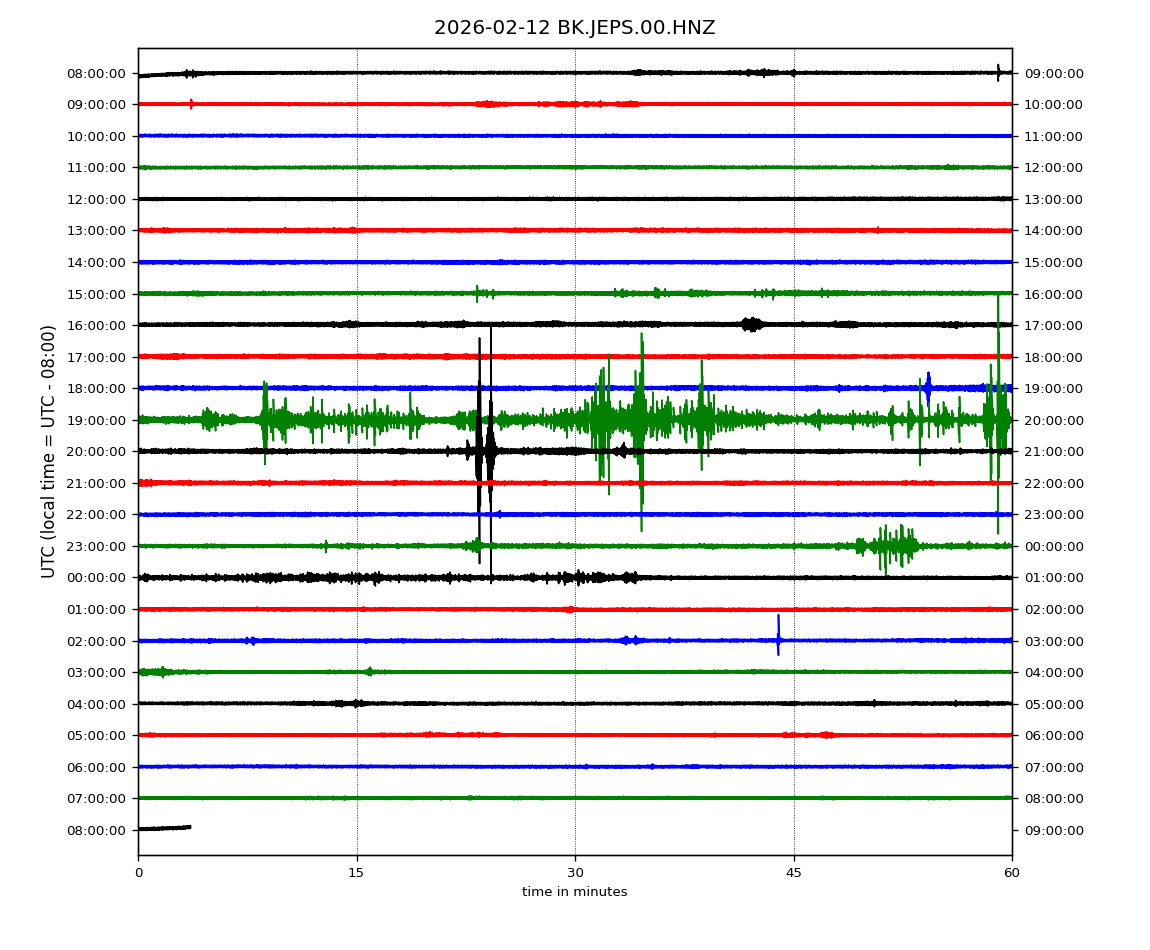The width and height of the screenshot is (1150, 950).
Task: Select the 45 minute x-axis tick label
Action: coord(794,873)
